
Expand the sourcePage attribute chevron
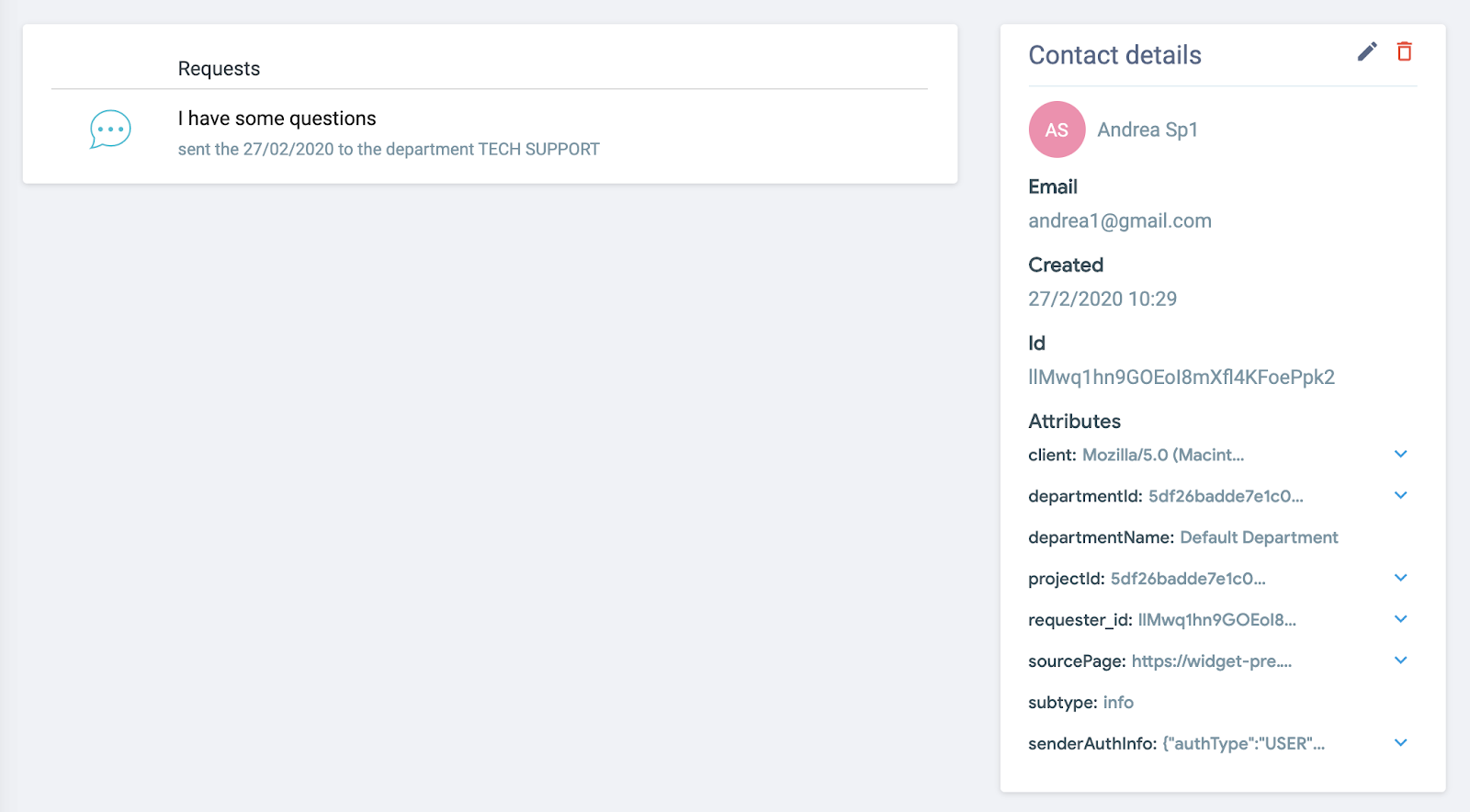pyautogui.click(x=1400, y=660)
